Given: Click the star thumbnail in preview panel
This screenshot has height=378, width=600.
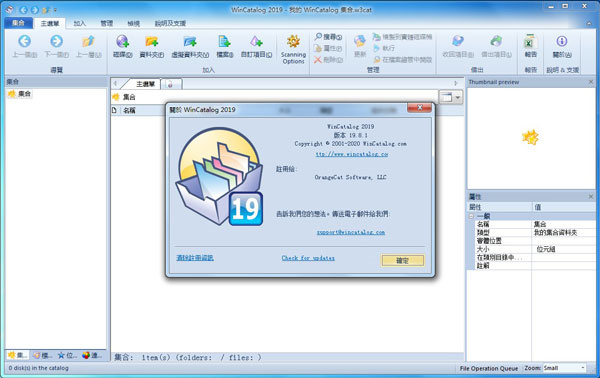Looking at the screenshot, I should click(x=530, y=137).
